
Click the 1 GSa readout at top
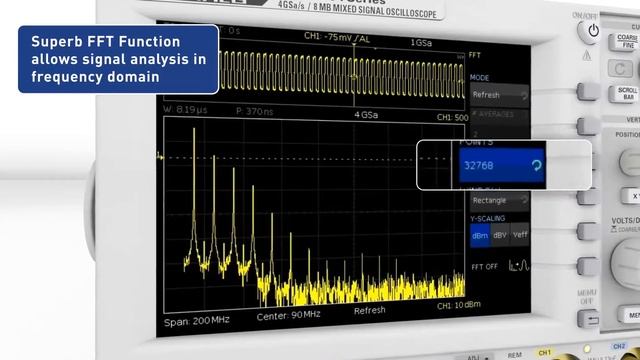pos(421,43)
